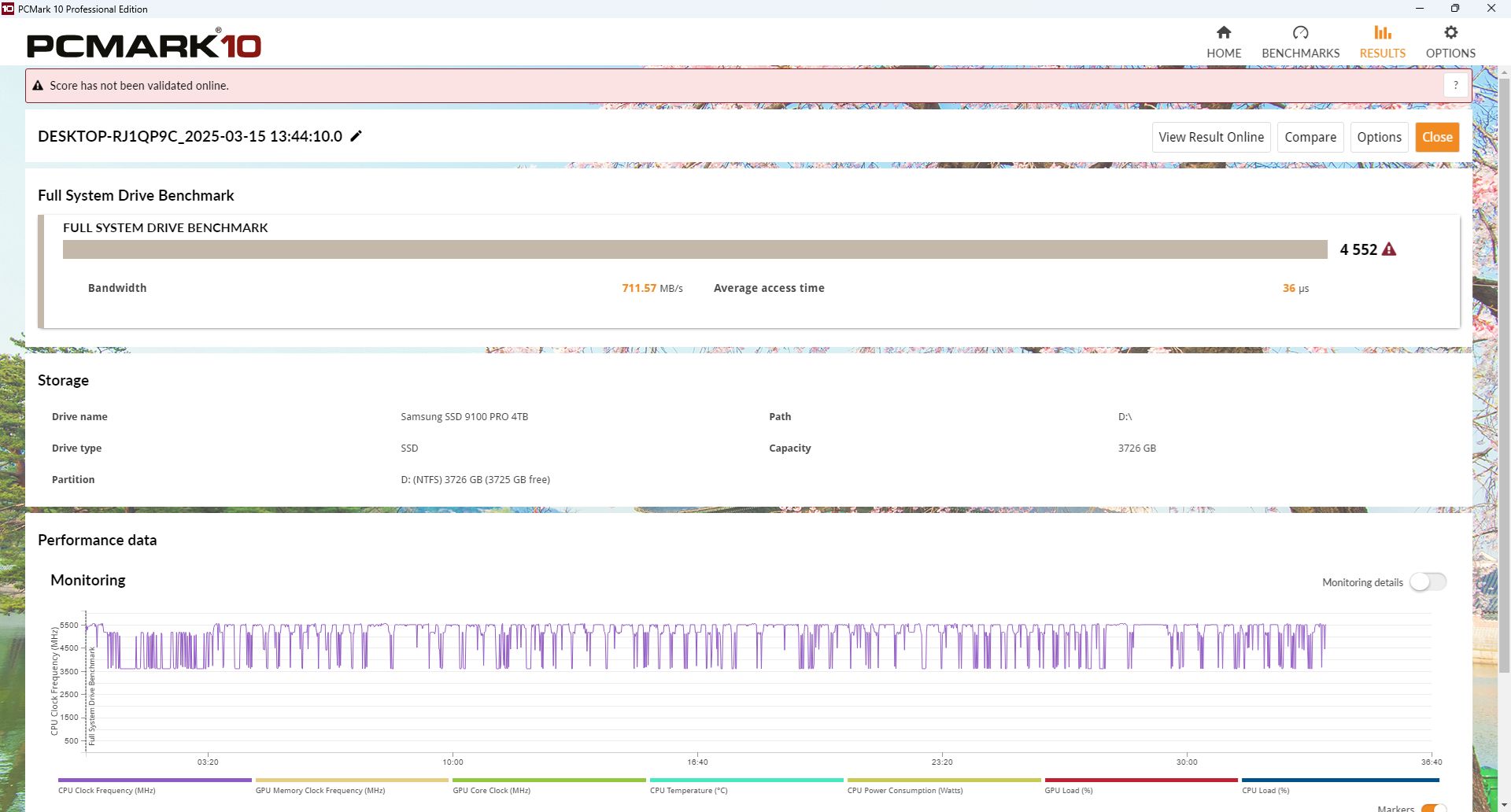
Task: Click the bandwidth value 711.57 MB/s
Action: point(652,288)
